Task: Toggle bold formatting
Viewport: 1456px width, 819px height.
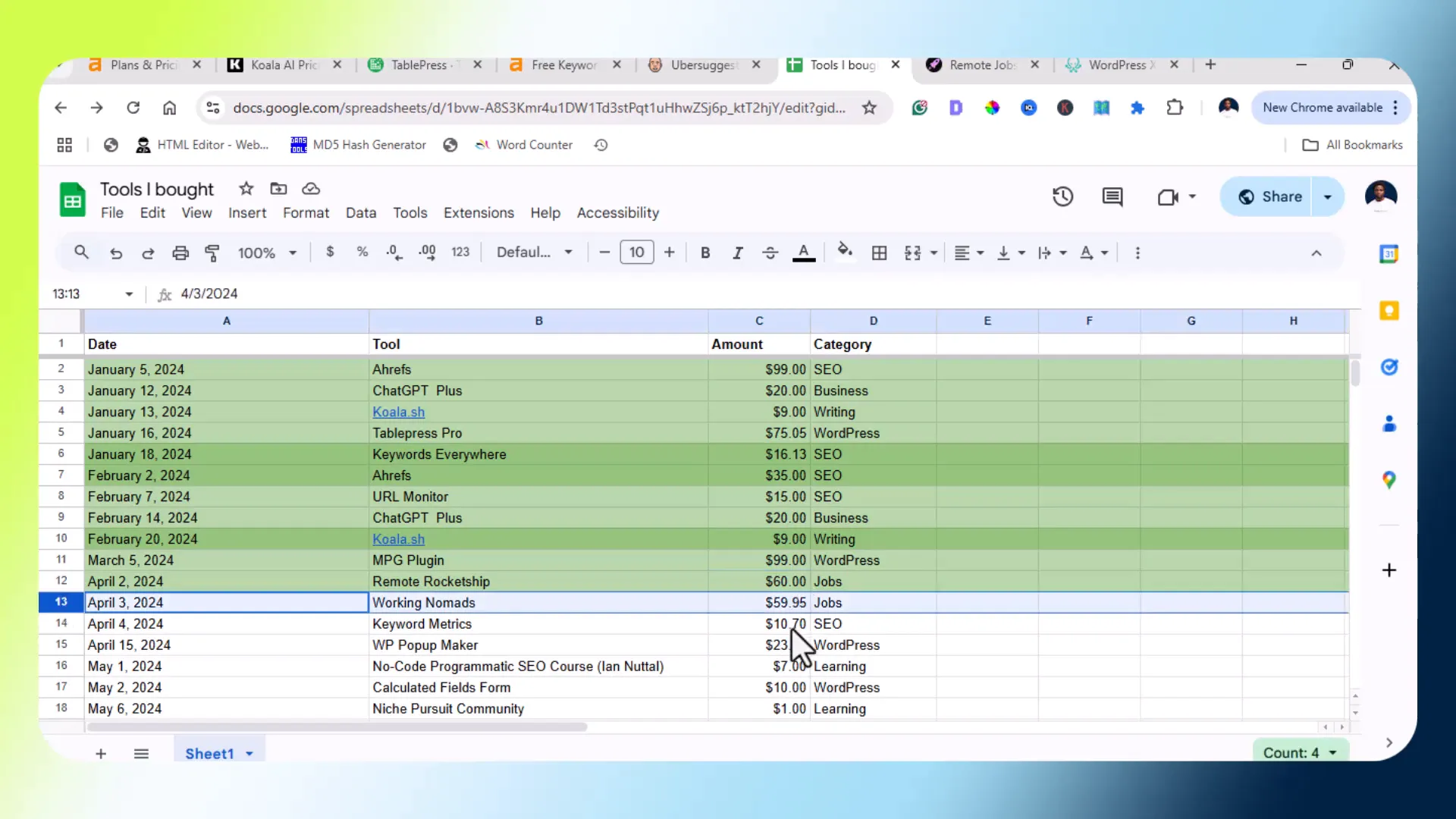Action: (705, 253)
